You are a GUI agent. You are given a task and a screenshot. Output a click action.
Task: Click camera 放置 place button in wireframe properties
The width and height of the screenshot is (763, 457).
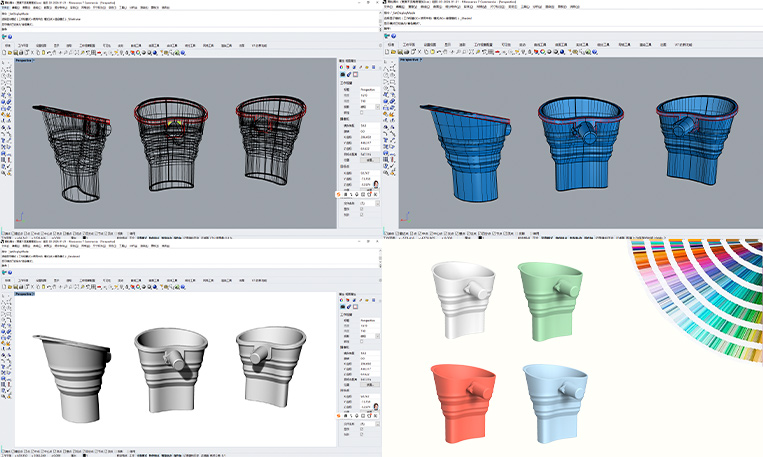tap(370, 160)
